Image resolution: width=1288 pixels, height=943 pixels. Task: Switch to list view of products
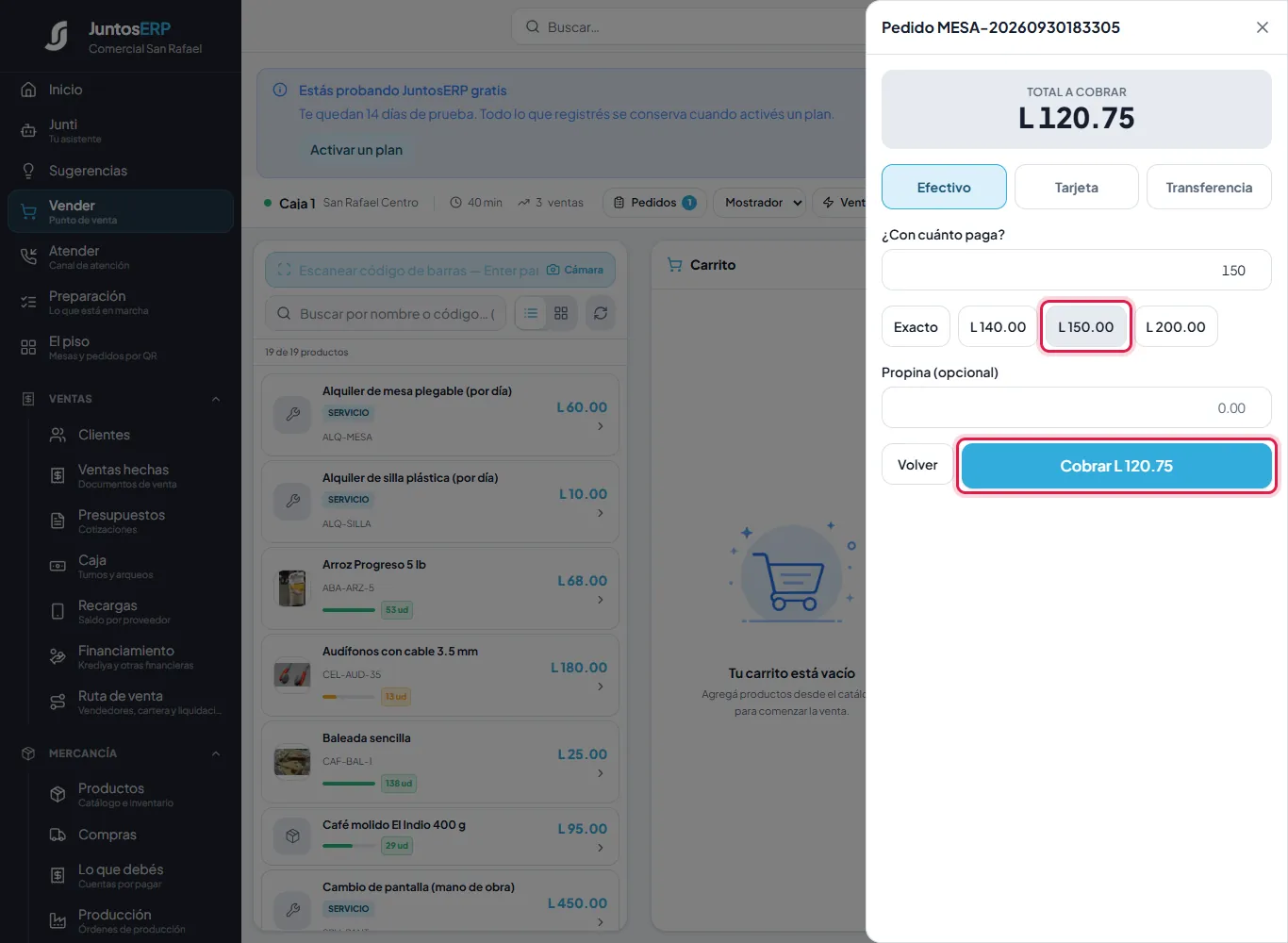(x=531, y=313)
